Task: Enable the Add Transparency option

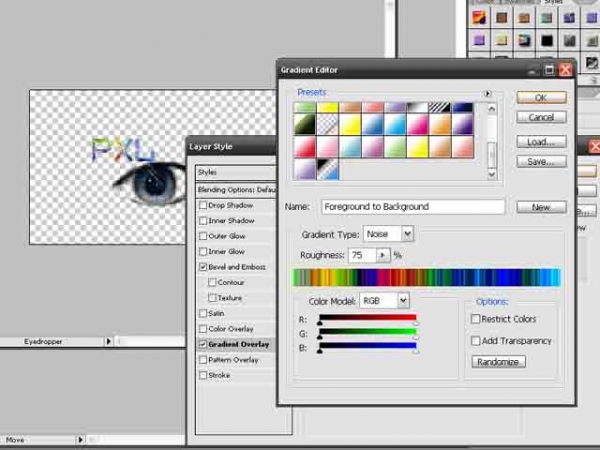Action: (x=475, y=341)
